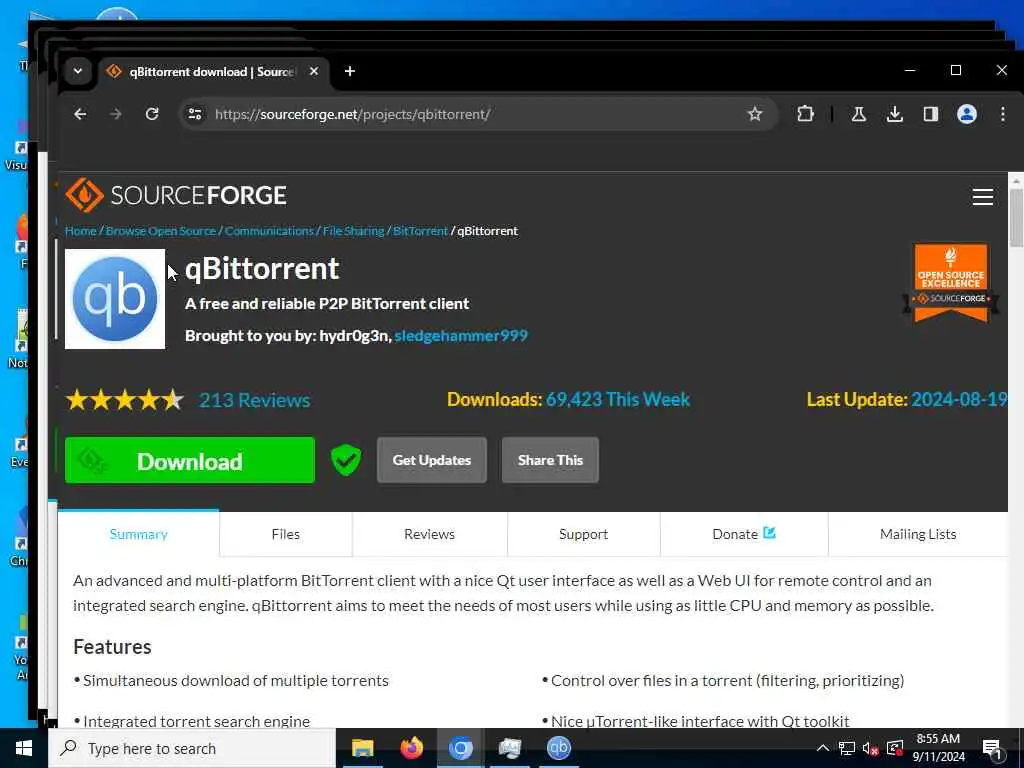Click the network tray icon
Screen dimensions: 1024x768
(846, 748)
